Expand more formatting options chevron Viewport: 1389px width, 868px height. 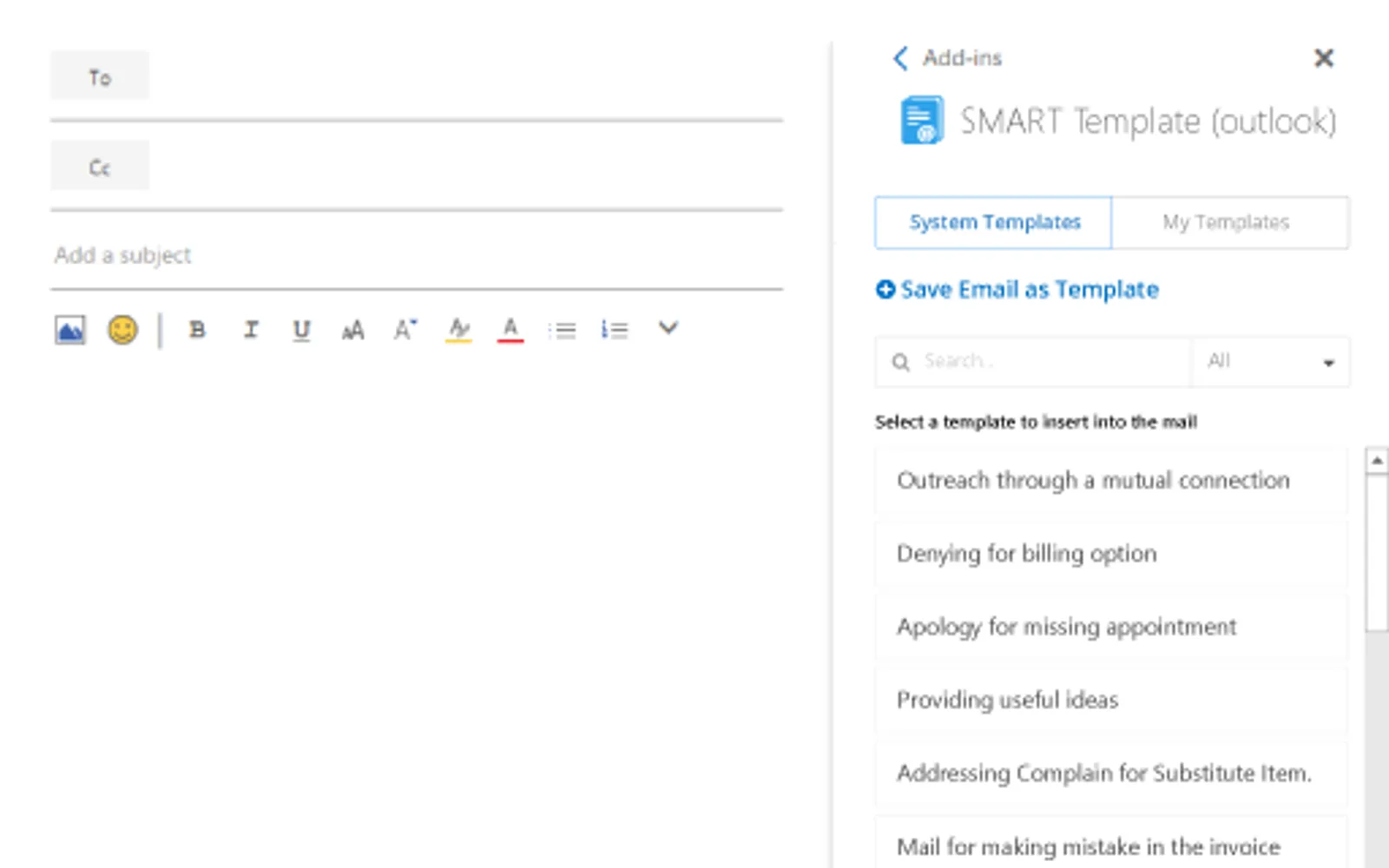coord(668,328)
